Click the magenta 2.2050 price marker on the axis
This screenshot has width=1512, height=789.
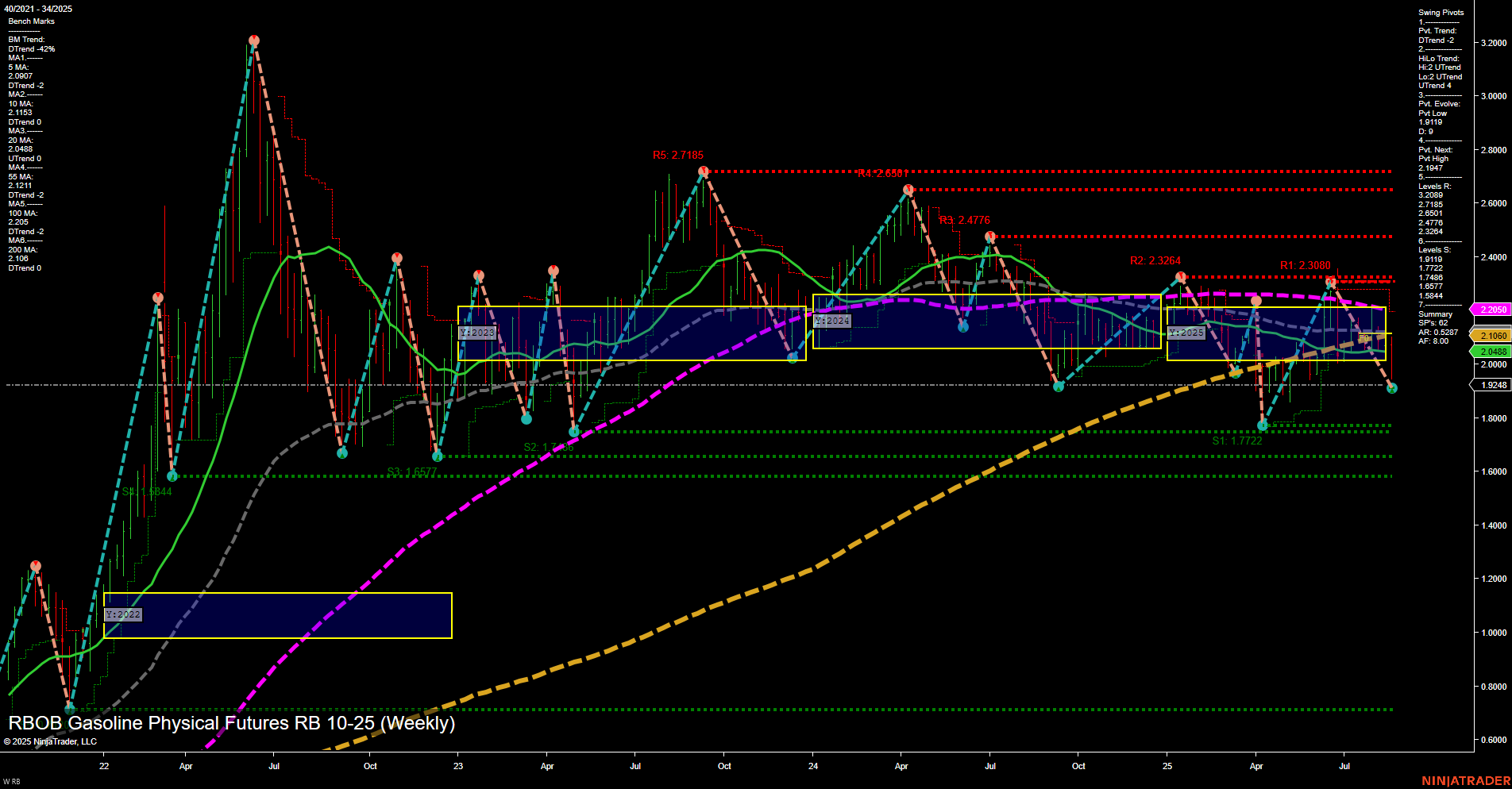tap(1493, 310)
